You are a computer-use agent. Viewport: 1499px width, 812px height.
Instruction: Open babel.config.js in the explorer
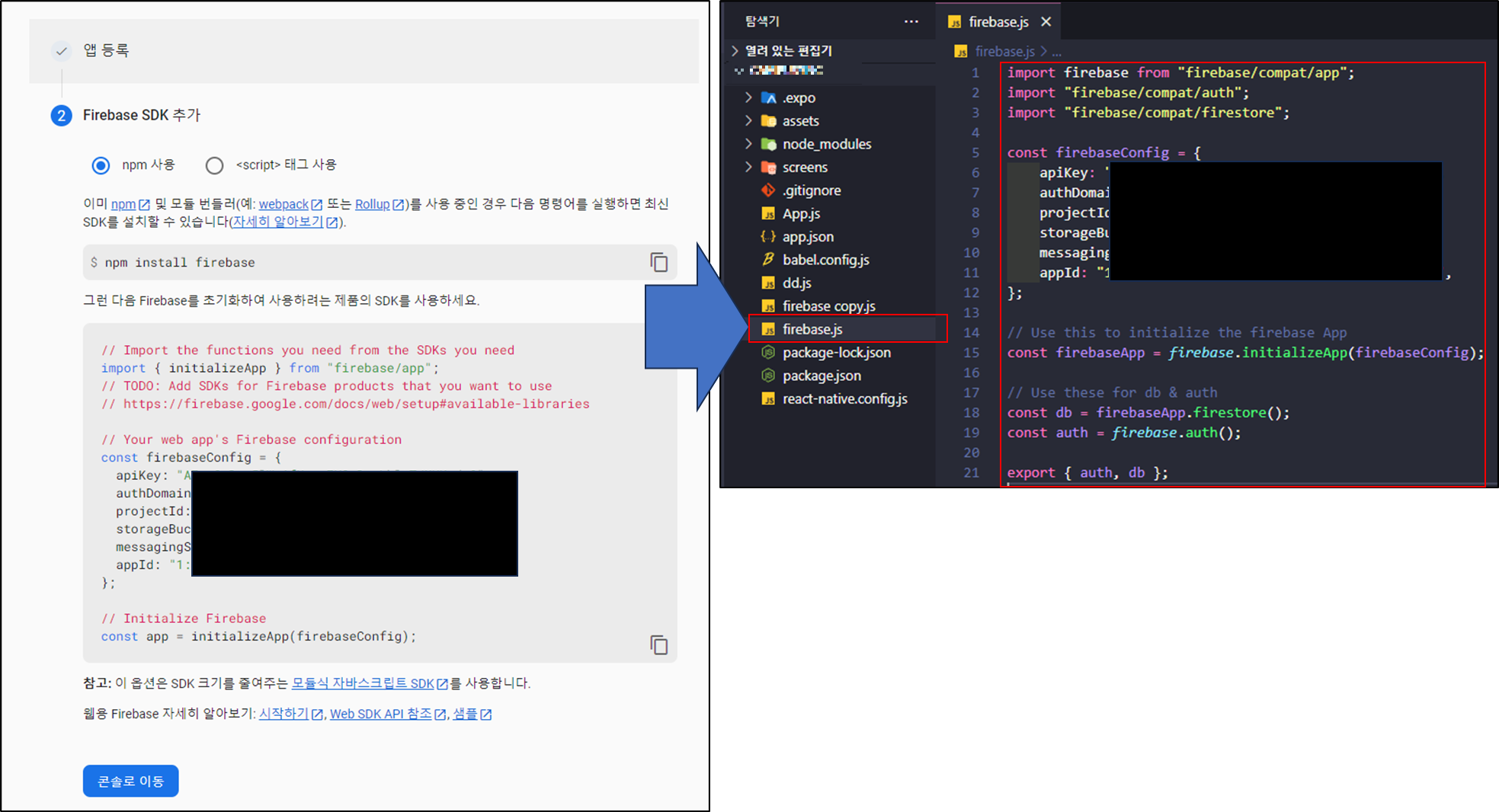[826, 260]
